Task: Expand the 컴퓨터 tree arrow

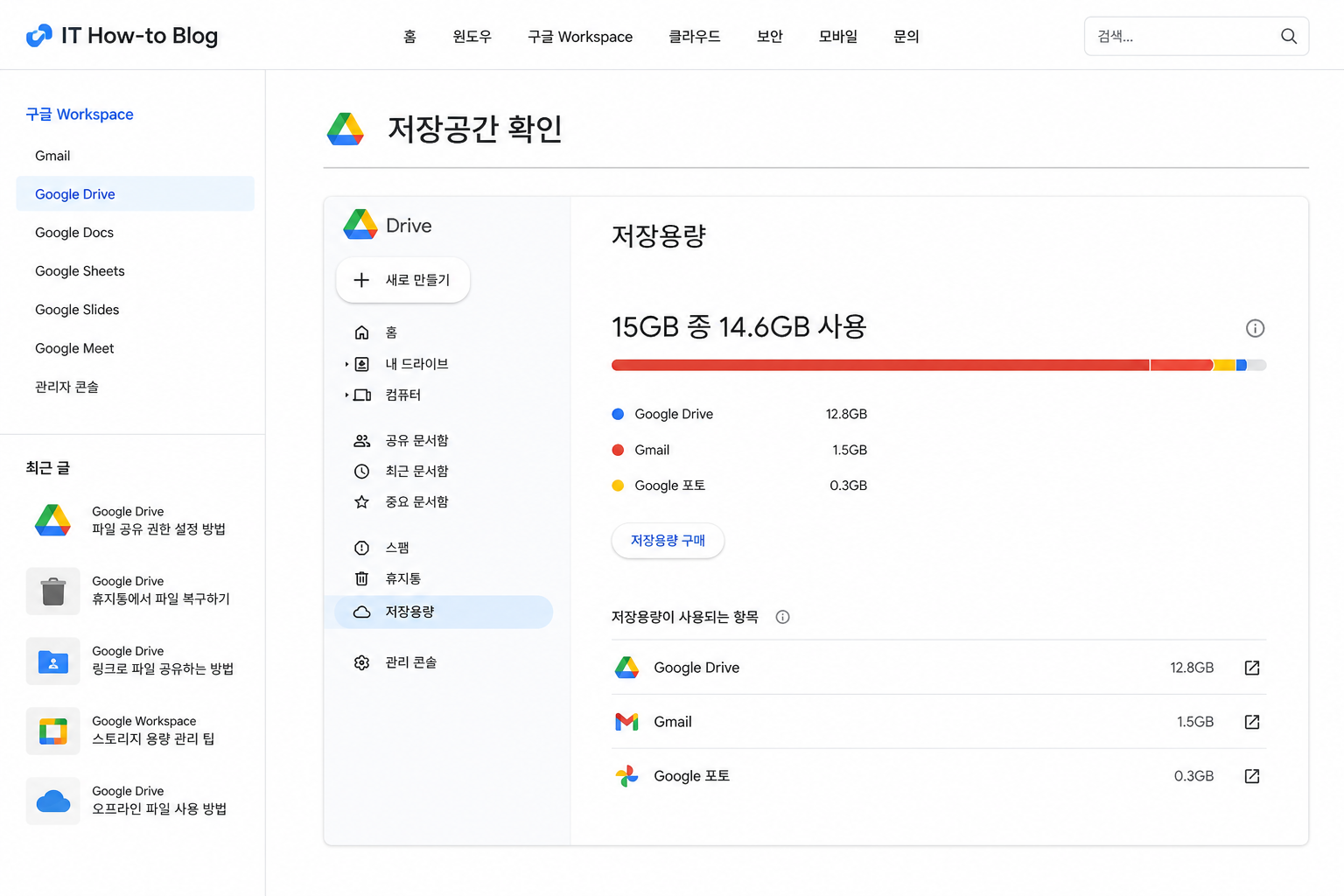Action: click(x=346, y=395)
